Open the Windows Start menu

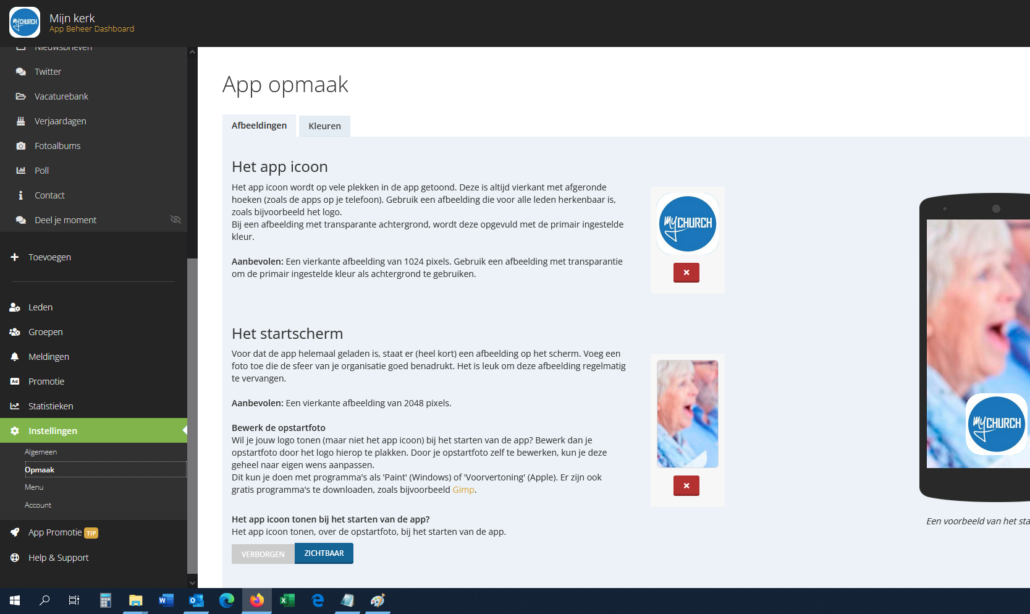(14, 600)
